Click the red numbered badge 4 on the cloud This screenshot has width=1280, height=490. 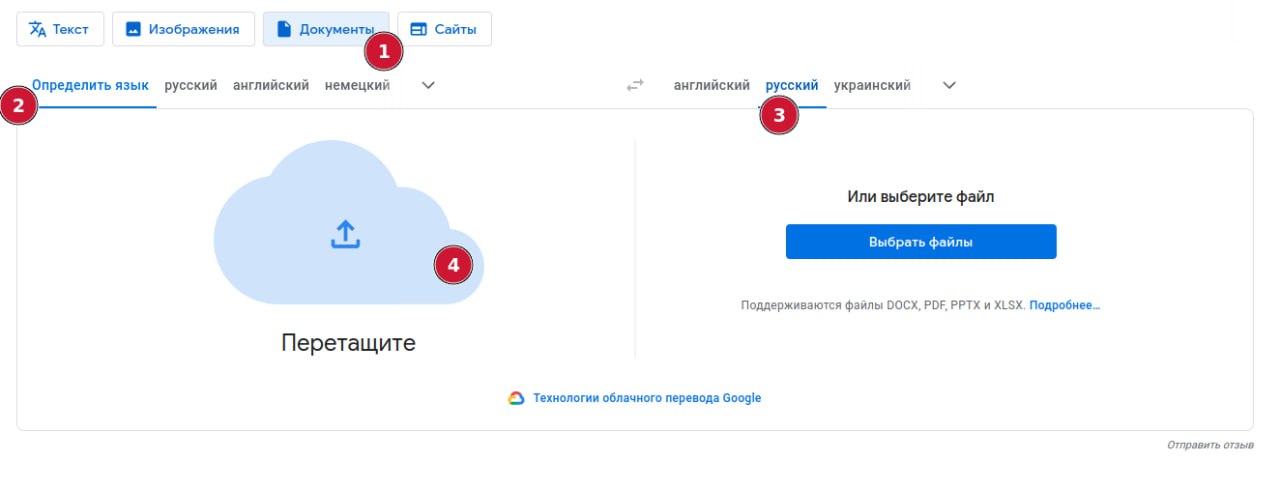[x=453, y=265]
